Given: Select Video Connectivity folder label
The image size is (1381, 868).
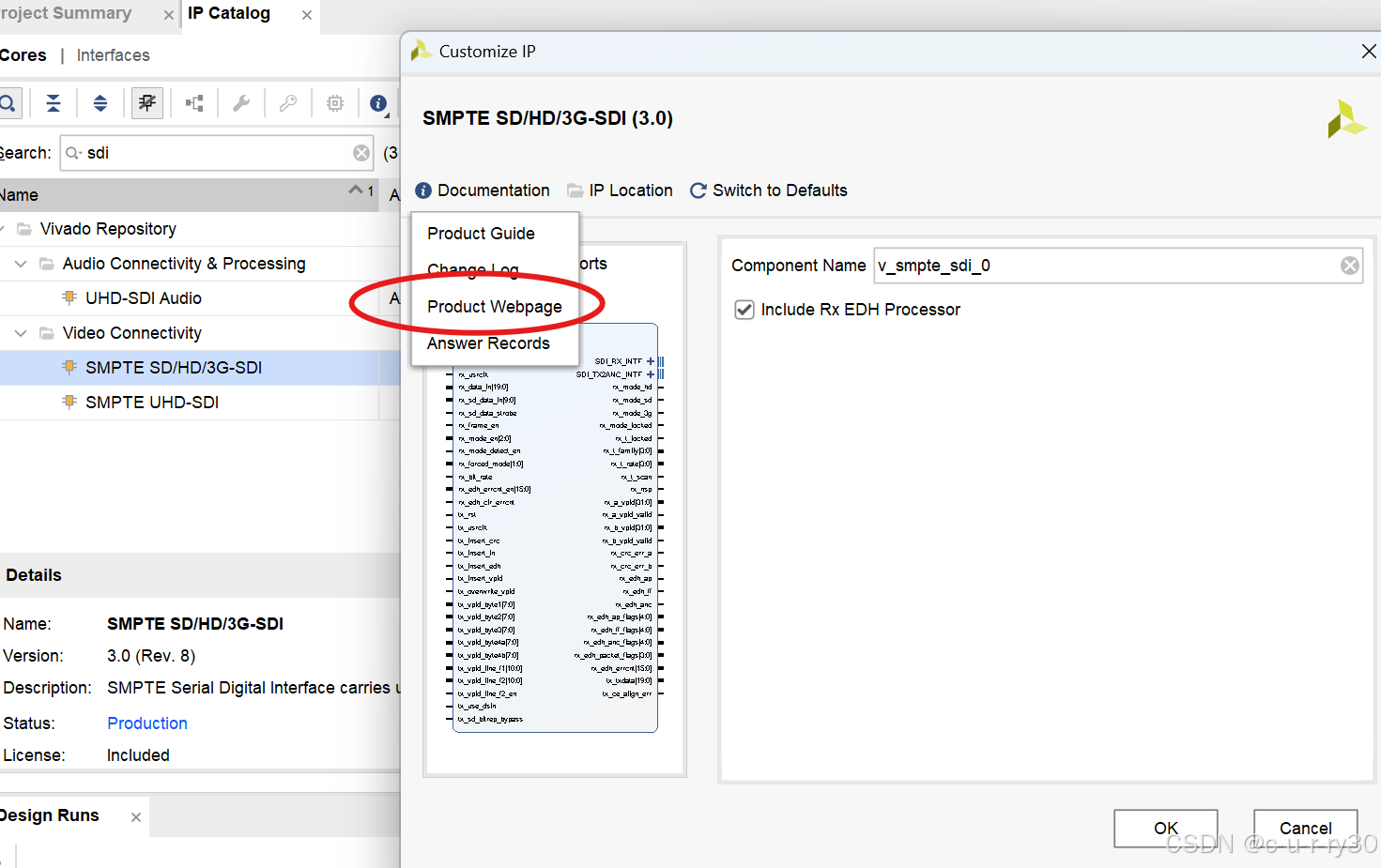Looking at the screenshot, I should coord(132,333).
